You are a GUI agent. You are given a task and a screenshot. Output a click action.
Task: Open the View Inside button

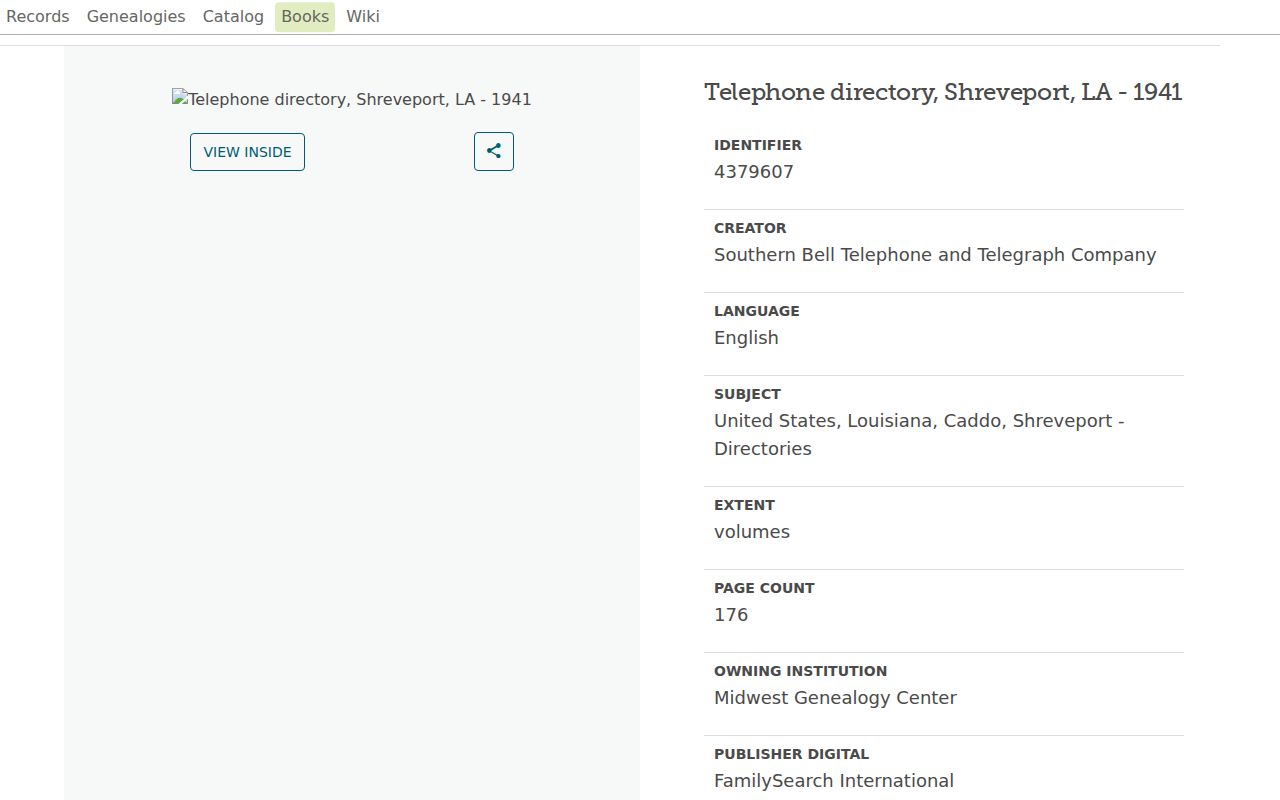coord(247,152)
